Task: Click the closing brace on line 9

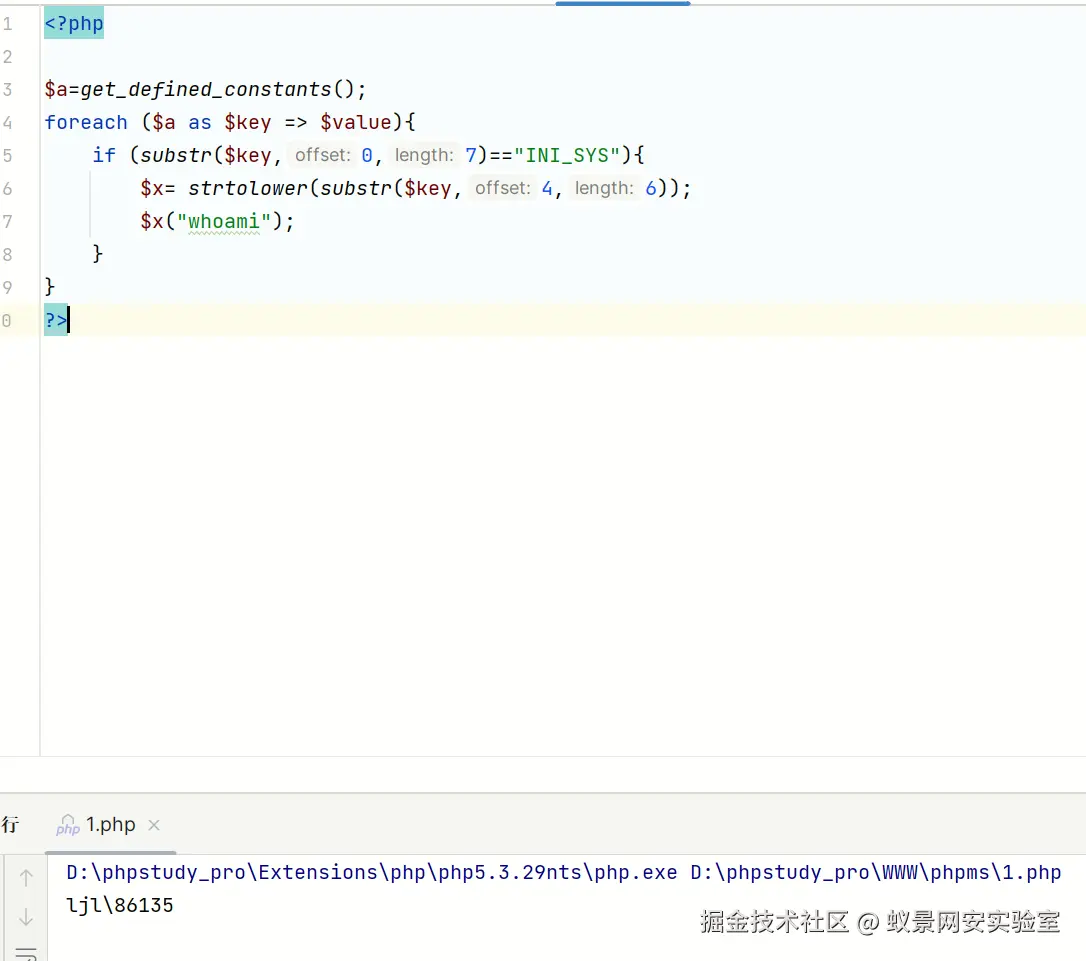Action: [49, 287]
